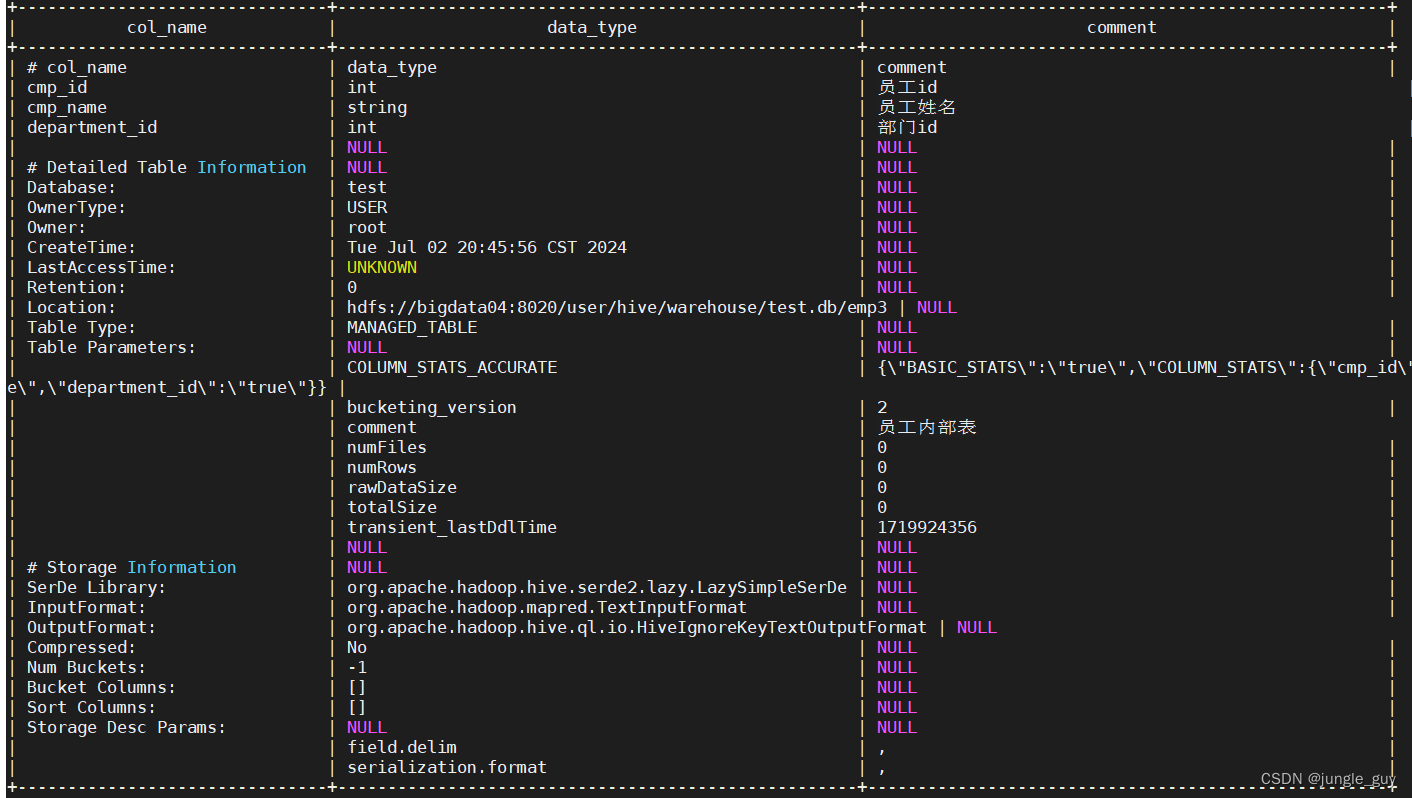Click the 'field.delim' parameter

coord(402,748)
